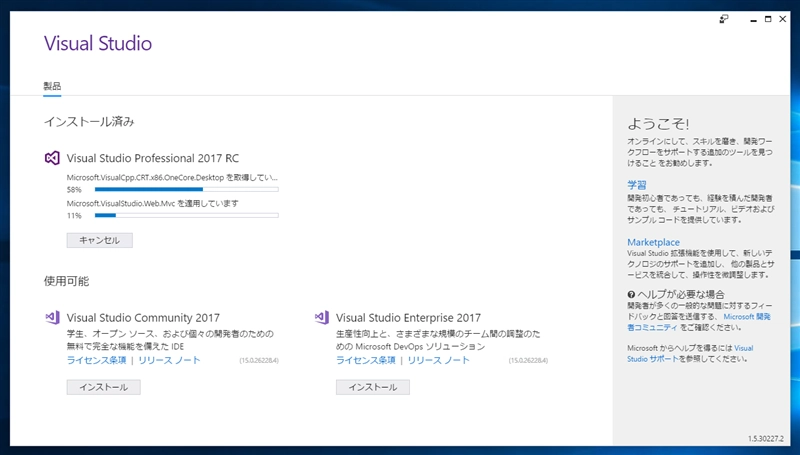The height and width of the screenshot is (455, 800).
Task: Click the Visual Studio Professional 2017 RC logo icon
Action: 52,158
